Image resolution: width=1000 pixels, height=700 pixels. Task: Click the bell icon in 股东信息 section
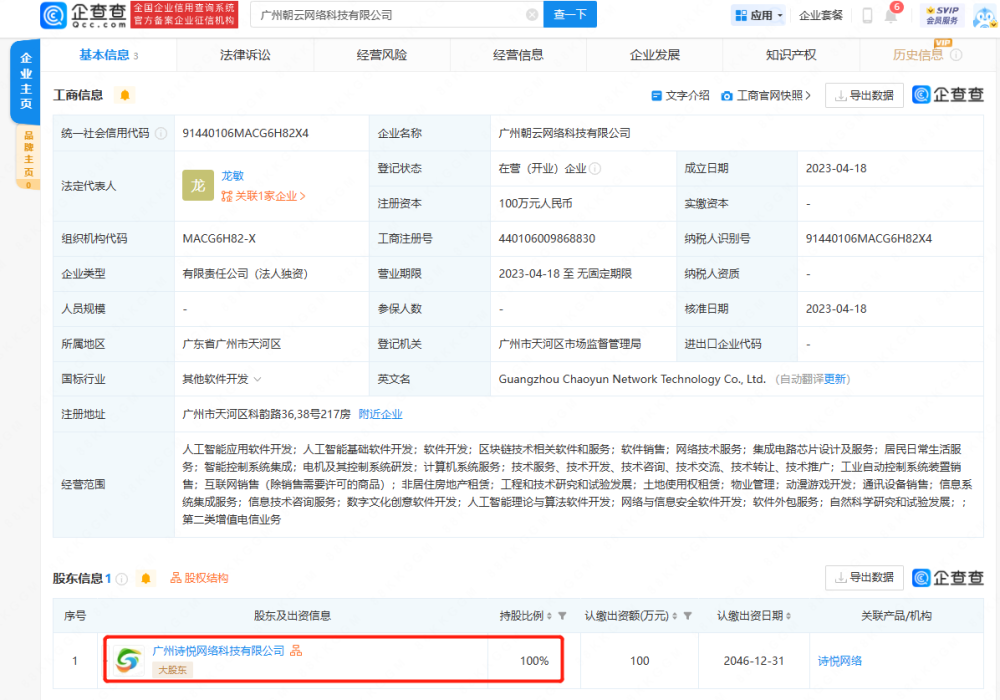(x=145, y=579)
